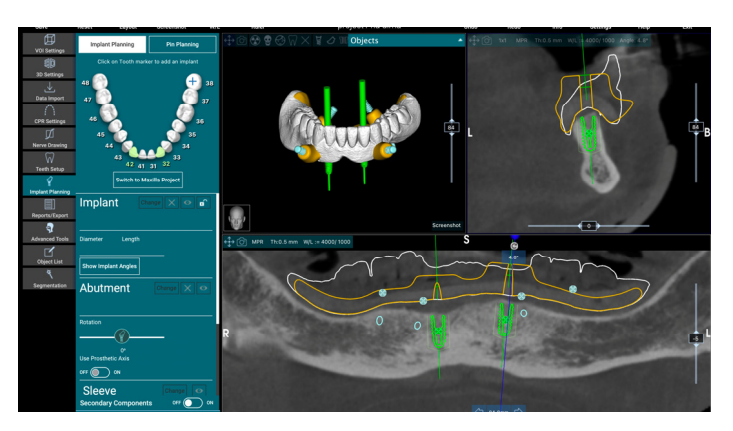Viewport: 733px width, 431px height.
Task: Toggle the Secondary Components switch
Action: [191, 402]
